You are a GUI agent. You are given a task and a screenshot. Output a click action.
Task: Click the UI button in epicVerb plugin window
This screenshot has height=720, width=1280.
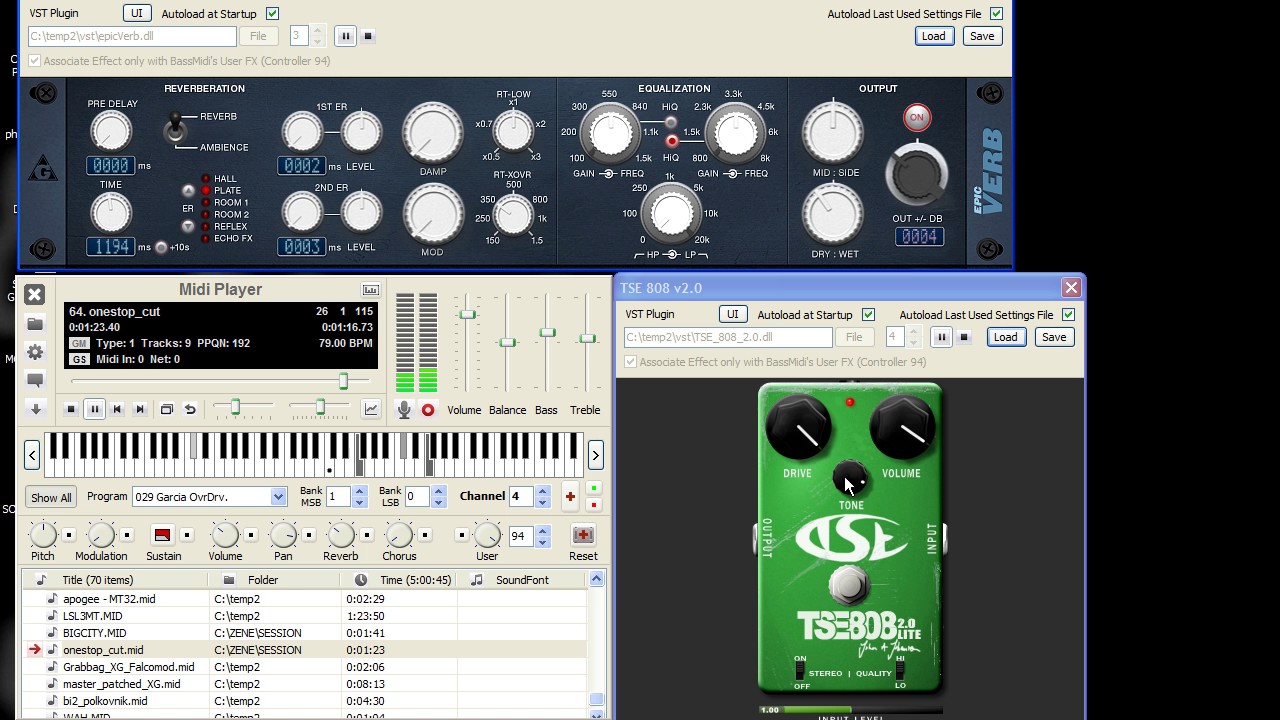pyautogui.click(x=137, y=13)
